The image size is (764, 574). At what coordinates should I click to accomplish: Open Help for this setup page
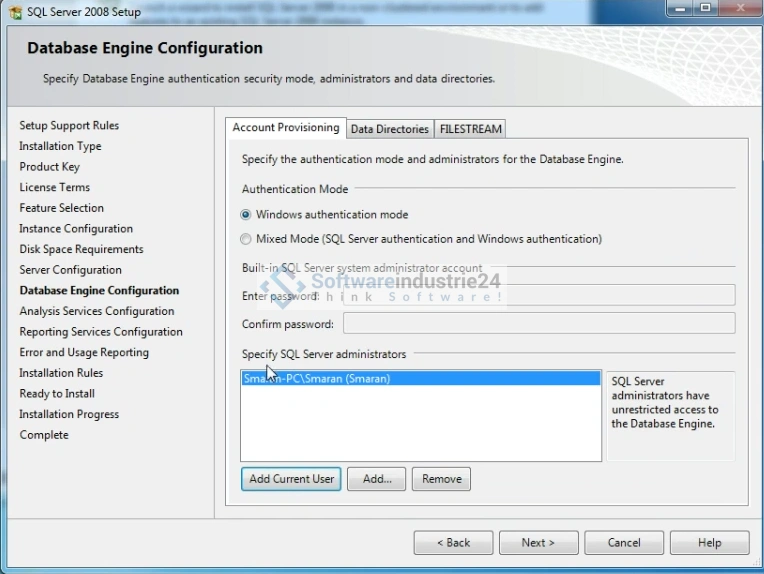point(709,542)
